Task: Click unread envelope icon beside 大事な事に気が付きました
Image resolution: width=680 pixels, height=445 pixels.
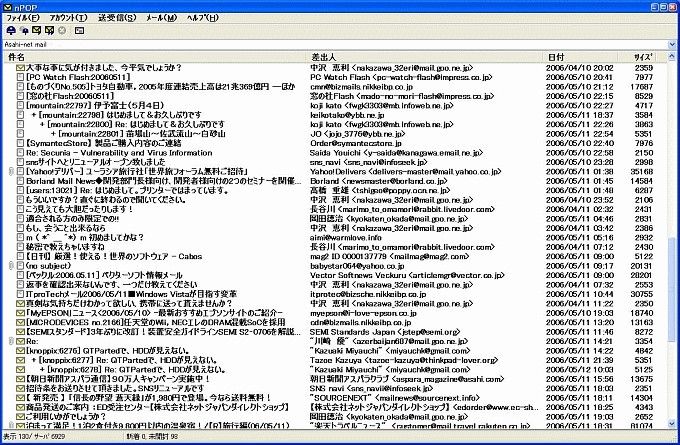Action: (x=20, y=68)
